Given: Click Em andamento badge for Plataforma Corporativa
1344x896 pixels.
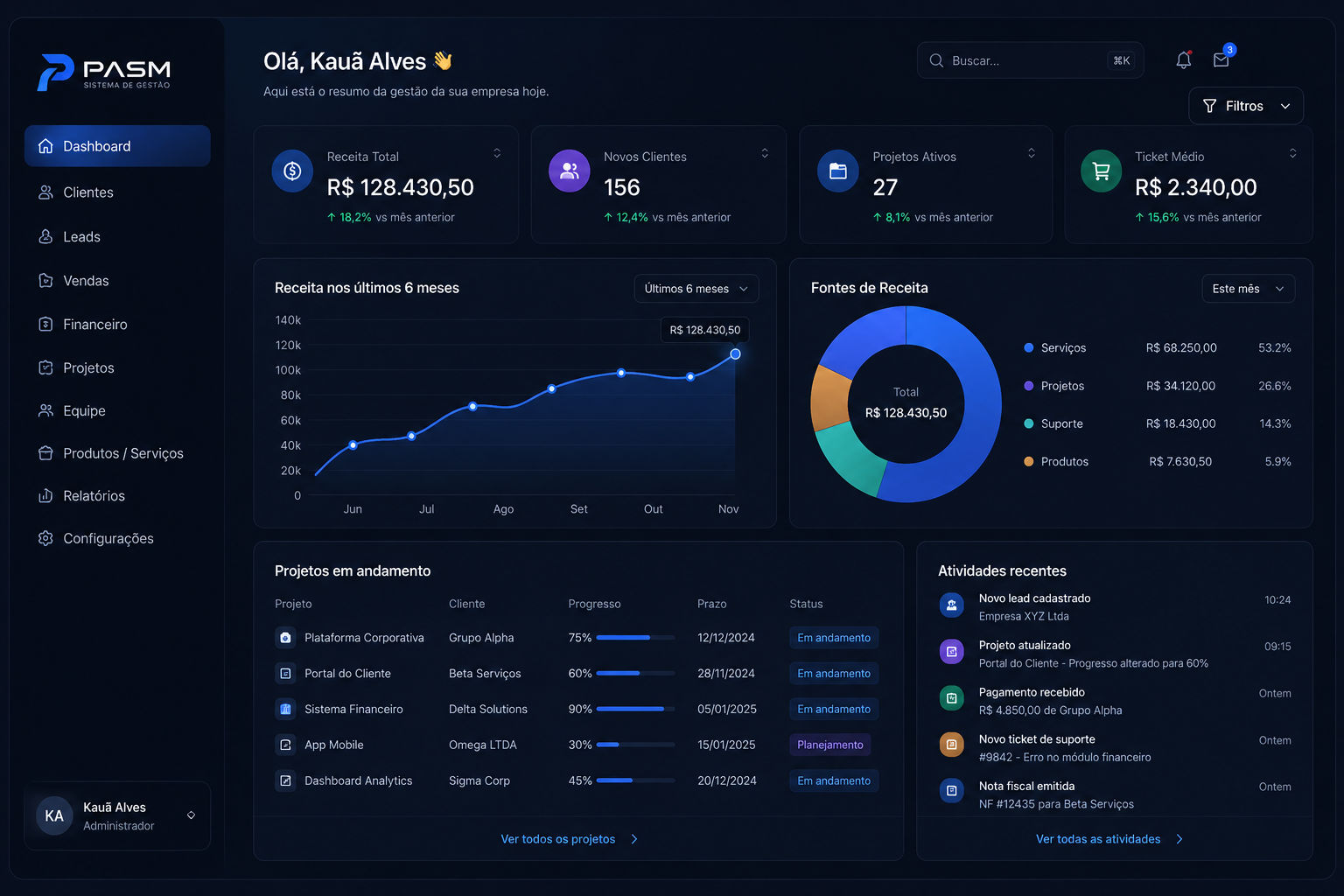Looking at the screenshot, I should (x=834, y=638).
